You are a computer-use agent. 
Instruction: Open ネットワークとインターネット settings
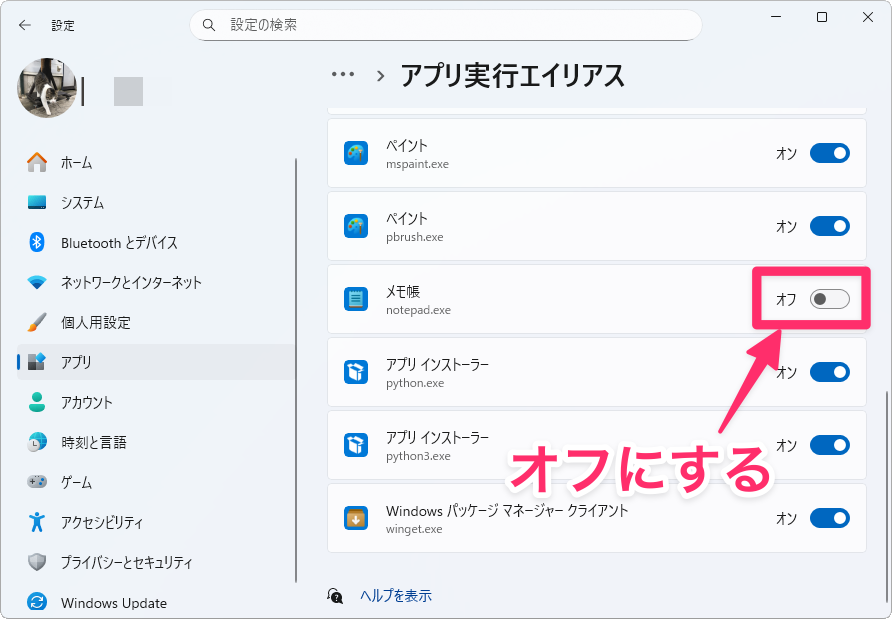156,282
